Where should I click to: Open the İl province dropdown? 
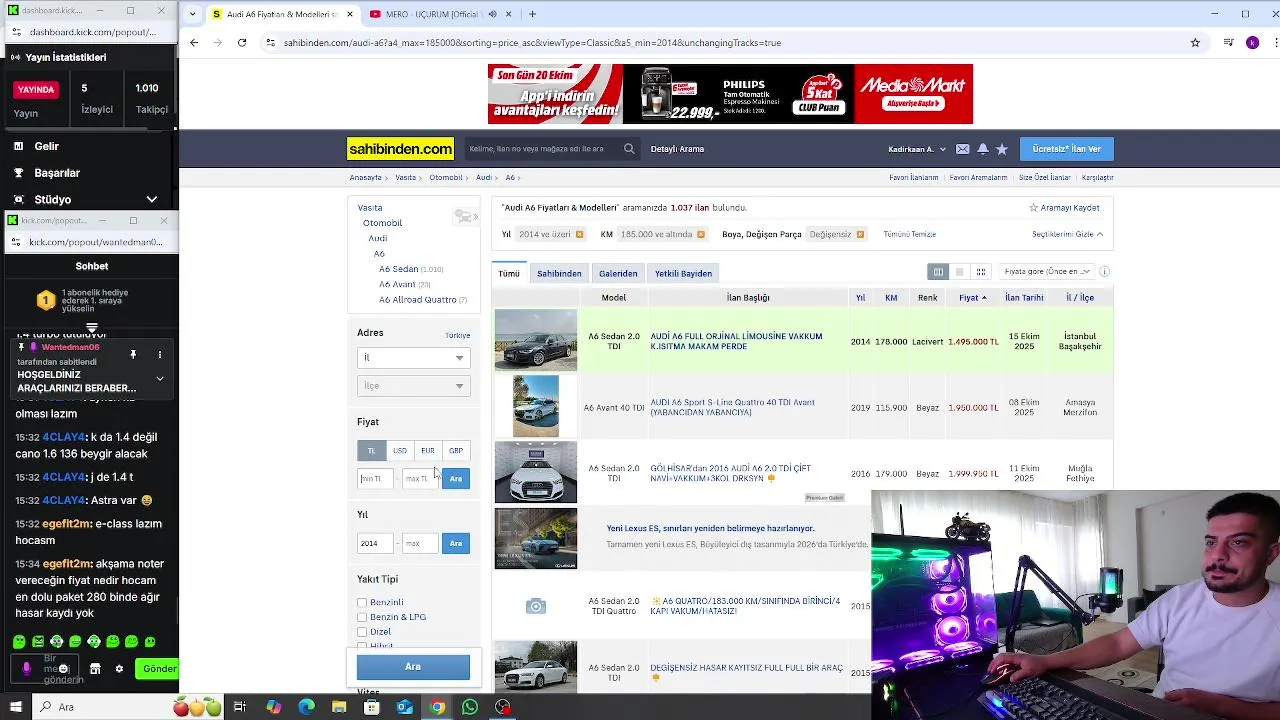[x=413, y=358]
